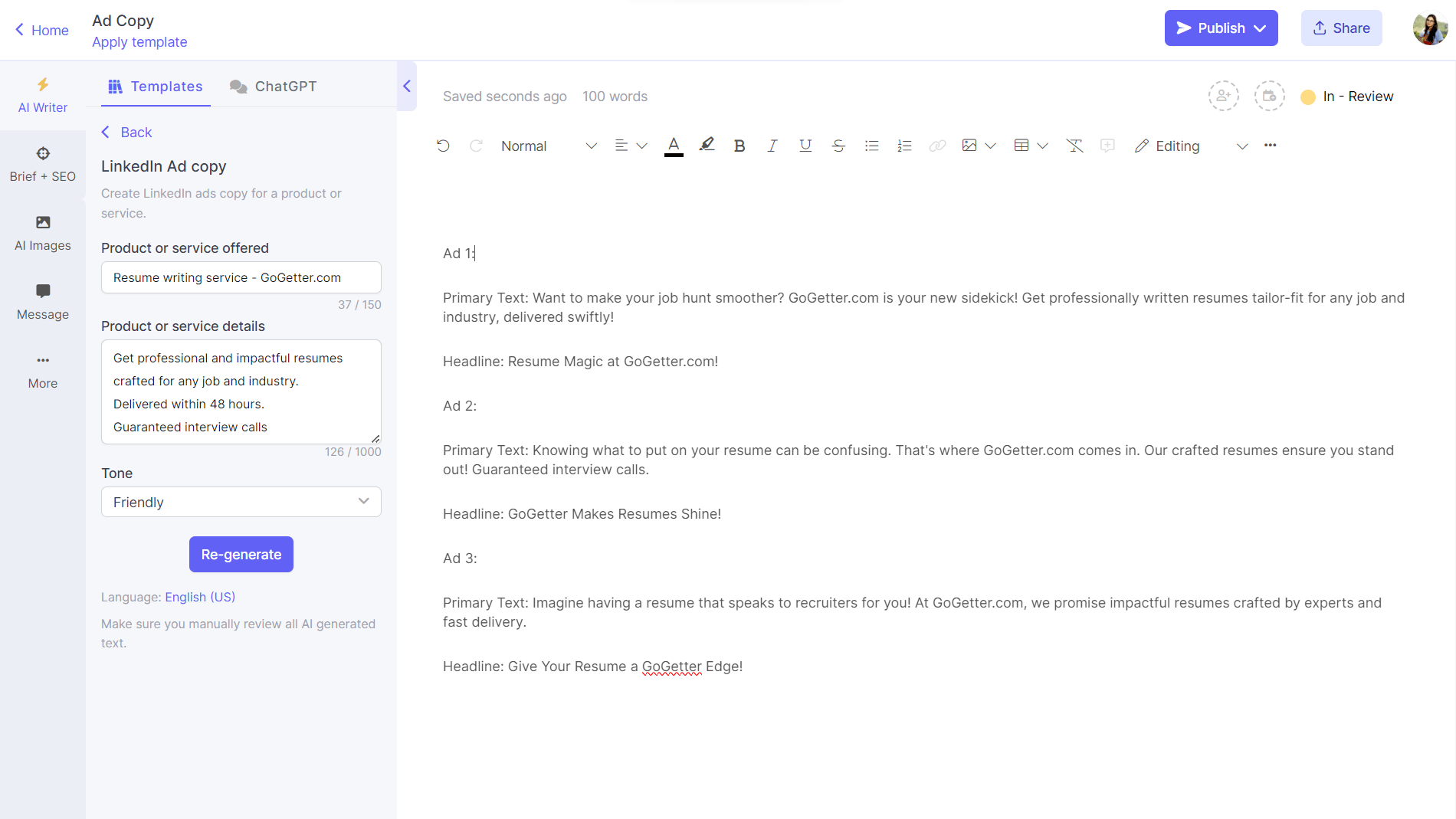Viewport: 1456px width, 819px height.
Task: Expand the table options chevron
Action: pos(1042,146)
